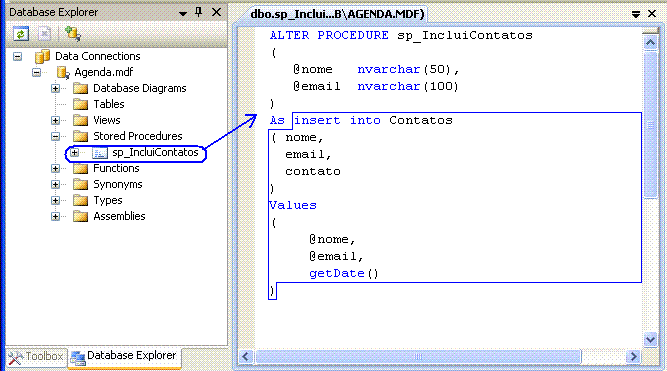Click the Refresh icon in Database Explorer toolbar
The width and height of the screenshot is (667, 371).
(20, 34)
